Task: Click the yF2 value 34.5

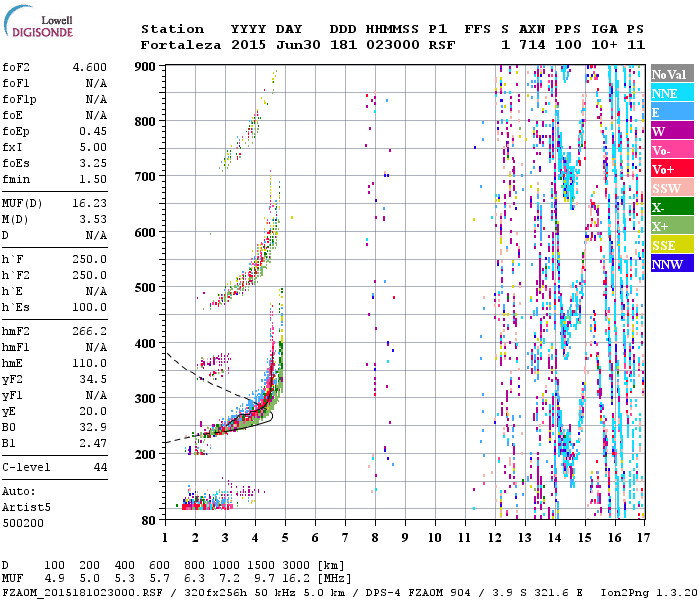Action: [x=93, y=379]
